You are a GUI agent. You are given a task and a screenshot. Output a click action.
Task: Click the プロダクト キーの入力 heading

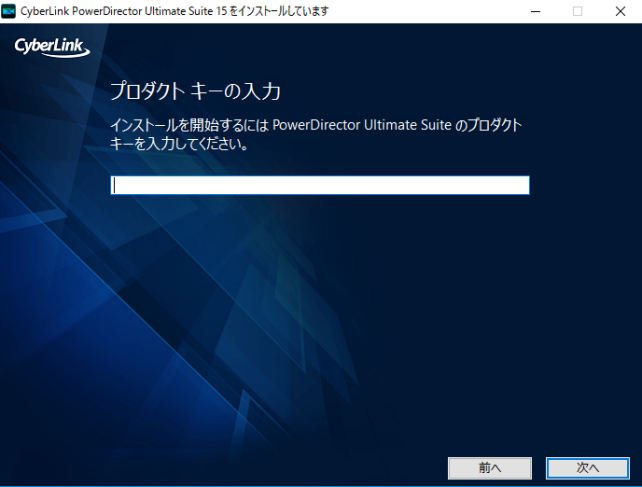[196, 91]
